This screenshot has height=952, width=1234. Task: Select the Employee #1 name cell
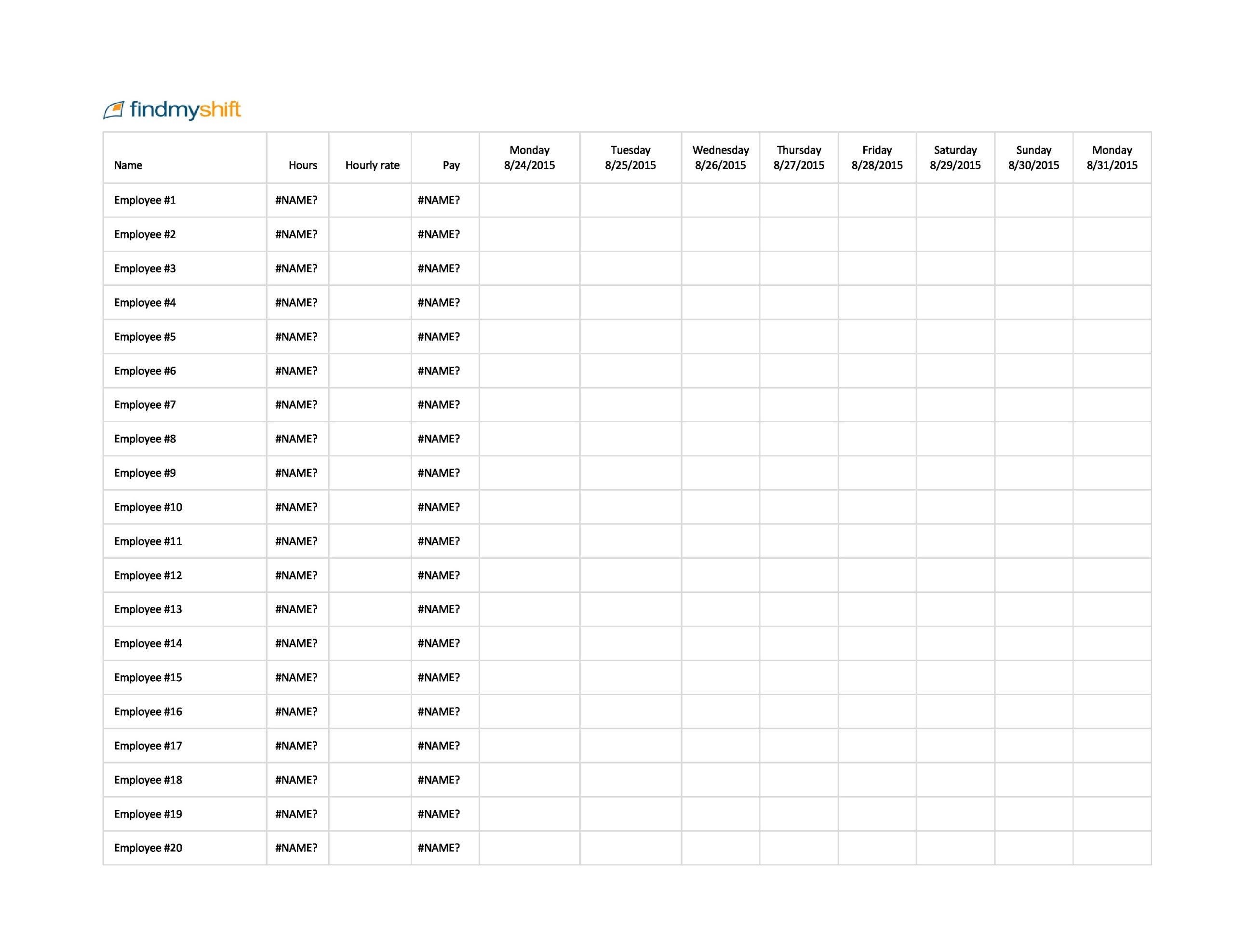[145, 200]
